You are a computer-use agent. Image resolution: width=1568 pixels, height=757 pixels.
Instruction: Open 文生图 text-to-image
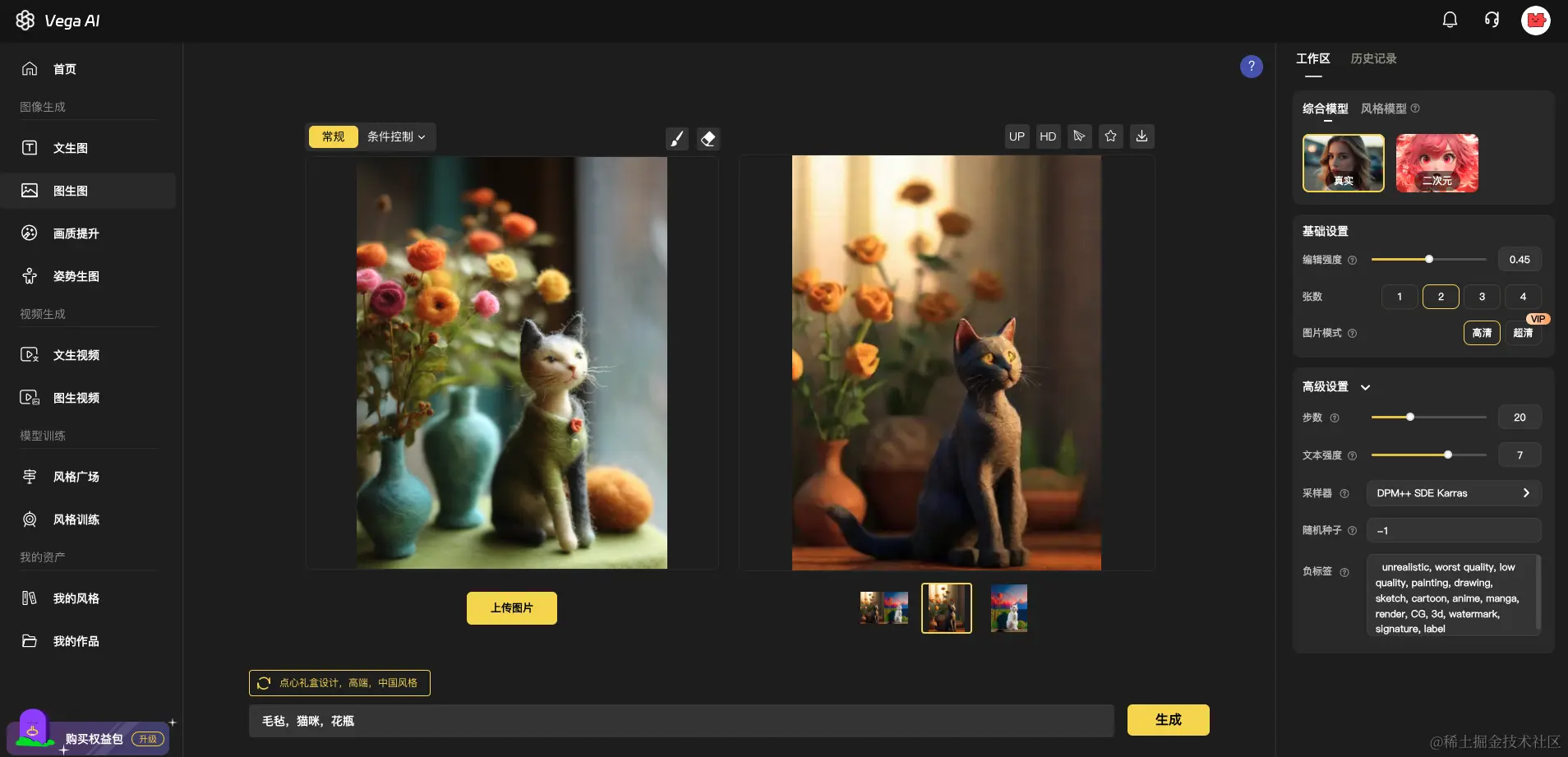tap(88, 148)
